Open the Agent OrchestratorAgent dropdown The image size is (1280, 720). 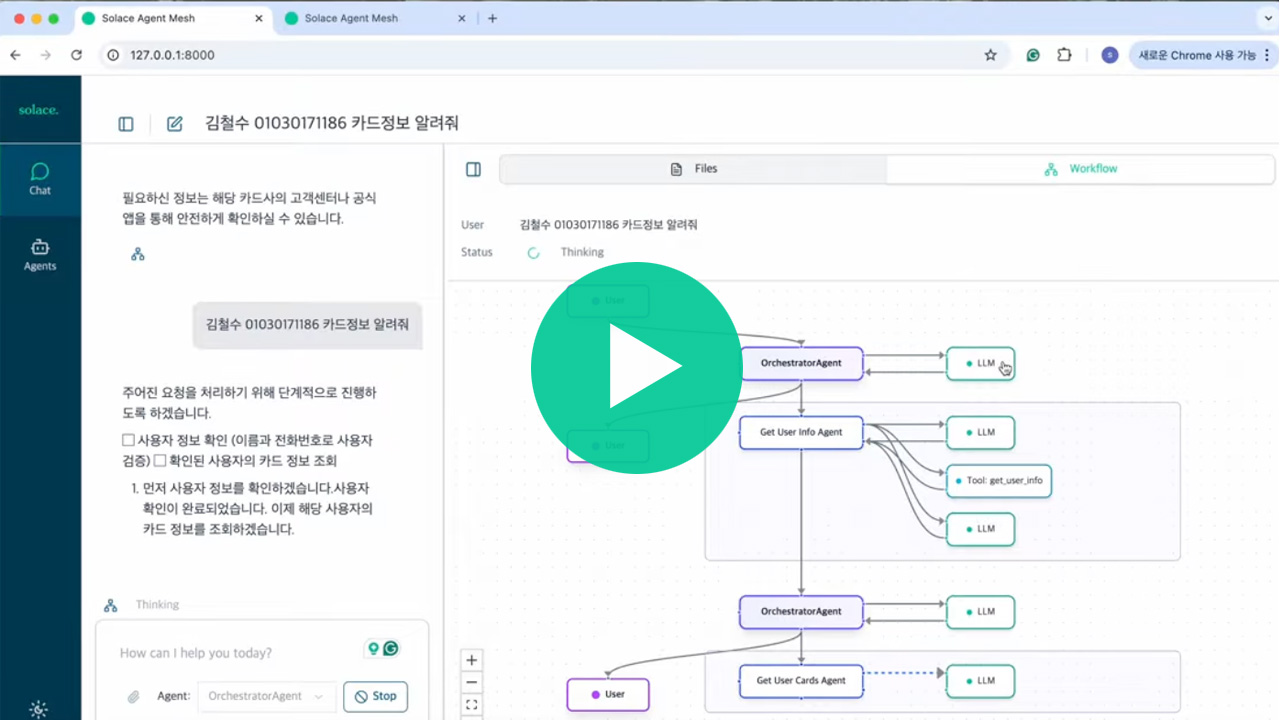point(266,696)
